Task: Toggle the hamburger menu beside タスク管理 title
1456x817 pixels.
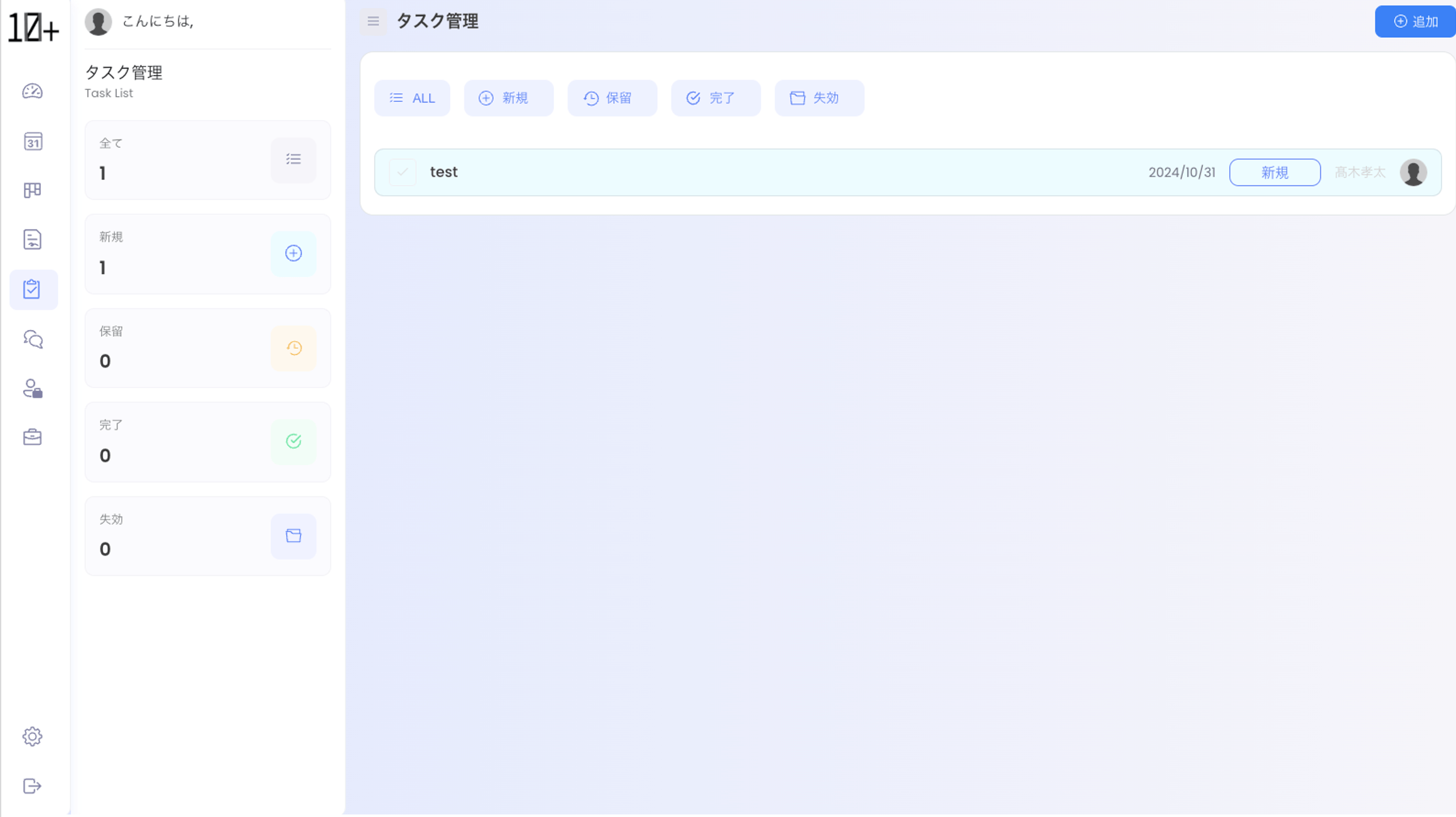Action: tap(373, 21)
